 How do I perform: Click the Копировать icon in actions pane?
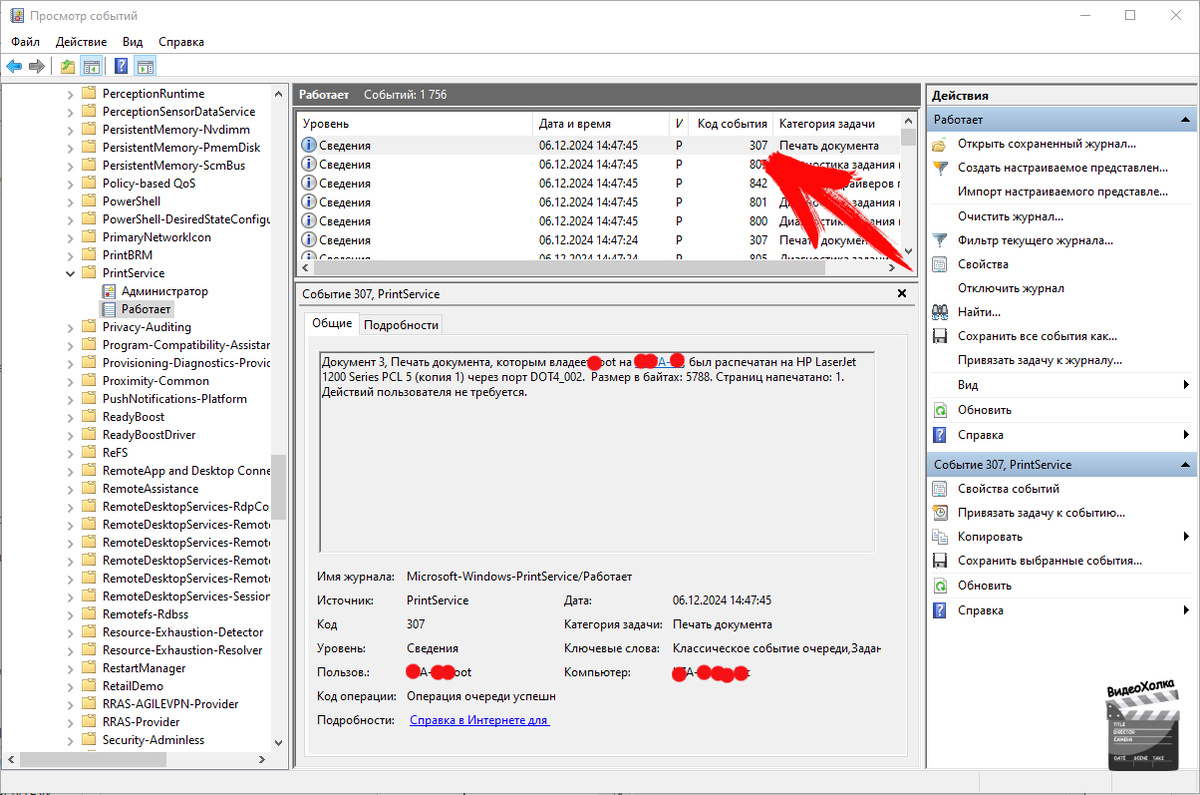coord(939,537)
